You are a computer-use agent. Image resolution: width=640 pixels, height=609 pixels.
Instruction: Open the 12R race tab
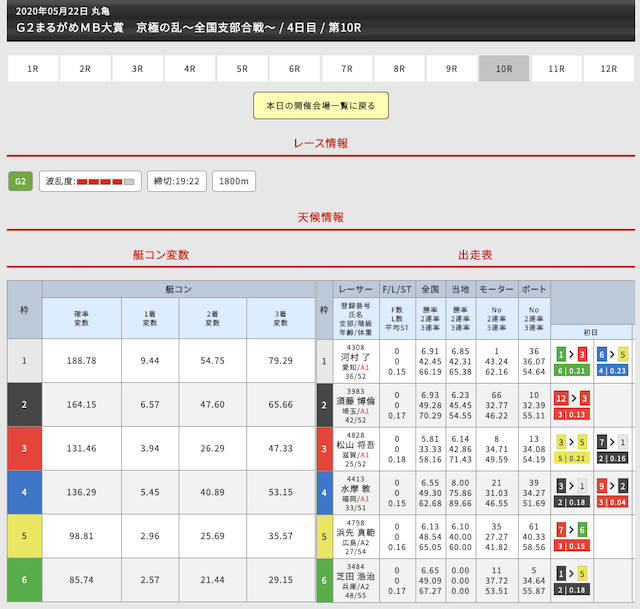click(x=609, y=69)
